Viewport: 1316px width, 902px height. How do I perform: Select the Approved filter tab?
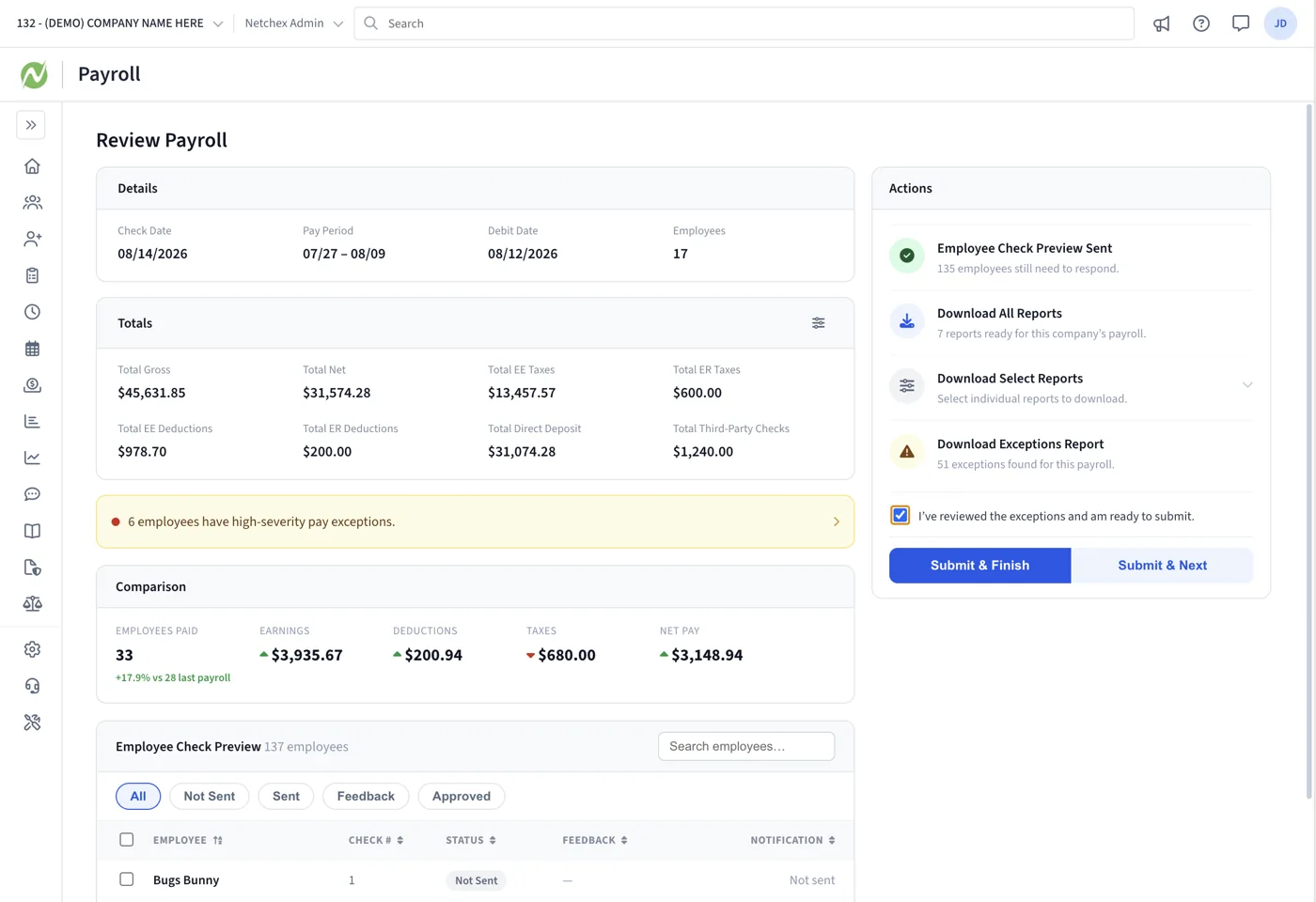(462, 796)
